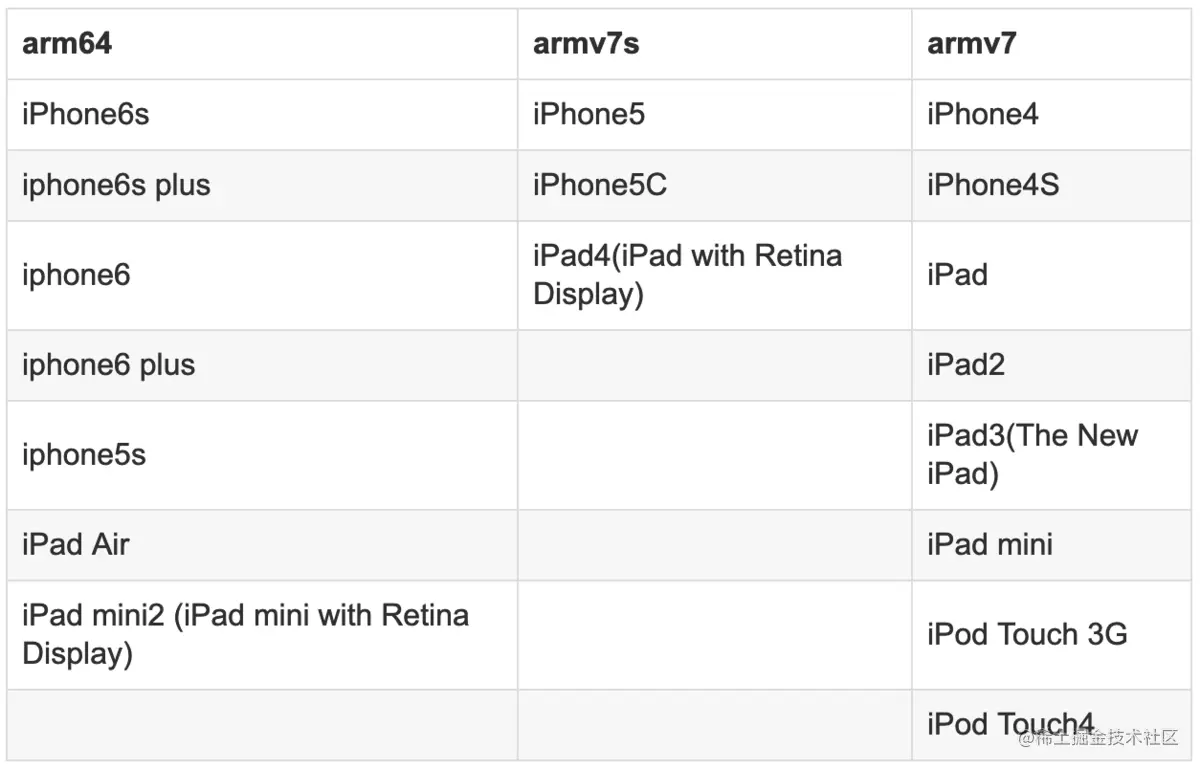Click the iPhone4 cell
The image size is (1200, 769).
(983, 114)
